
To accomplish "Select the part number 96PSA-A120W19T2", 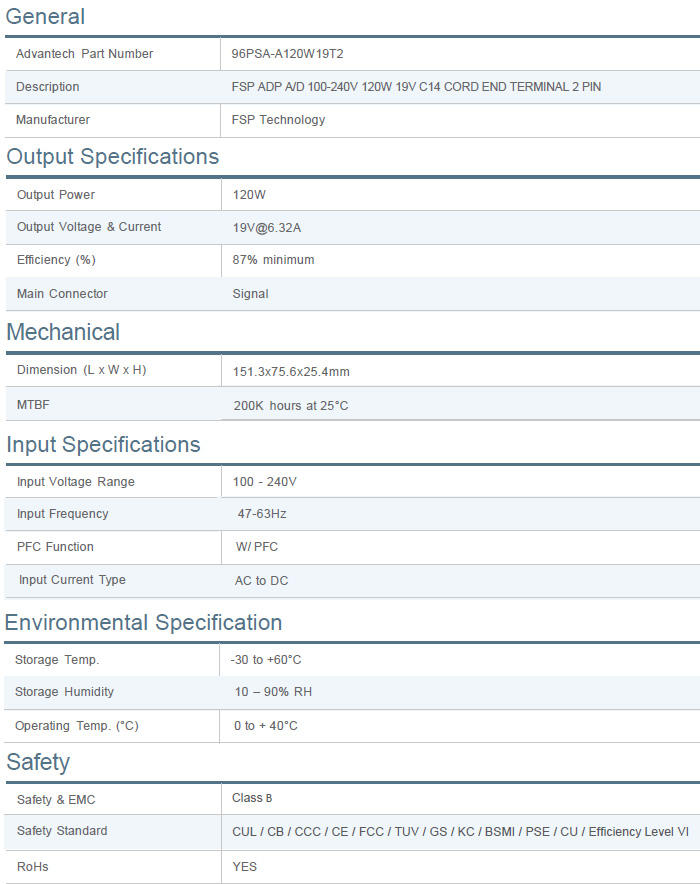I will (x=287, y=54).
